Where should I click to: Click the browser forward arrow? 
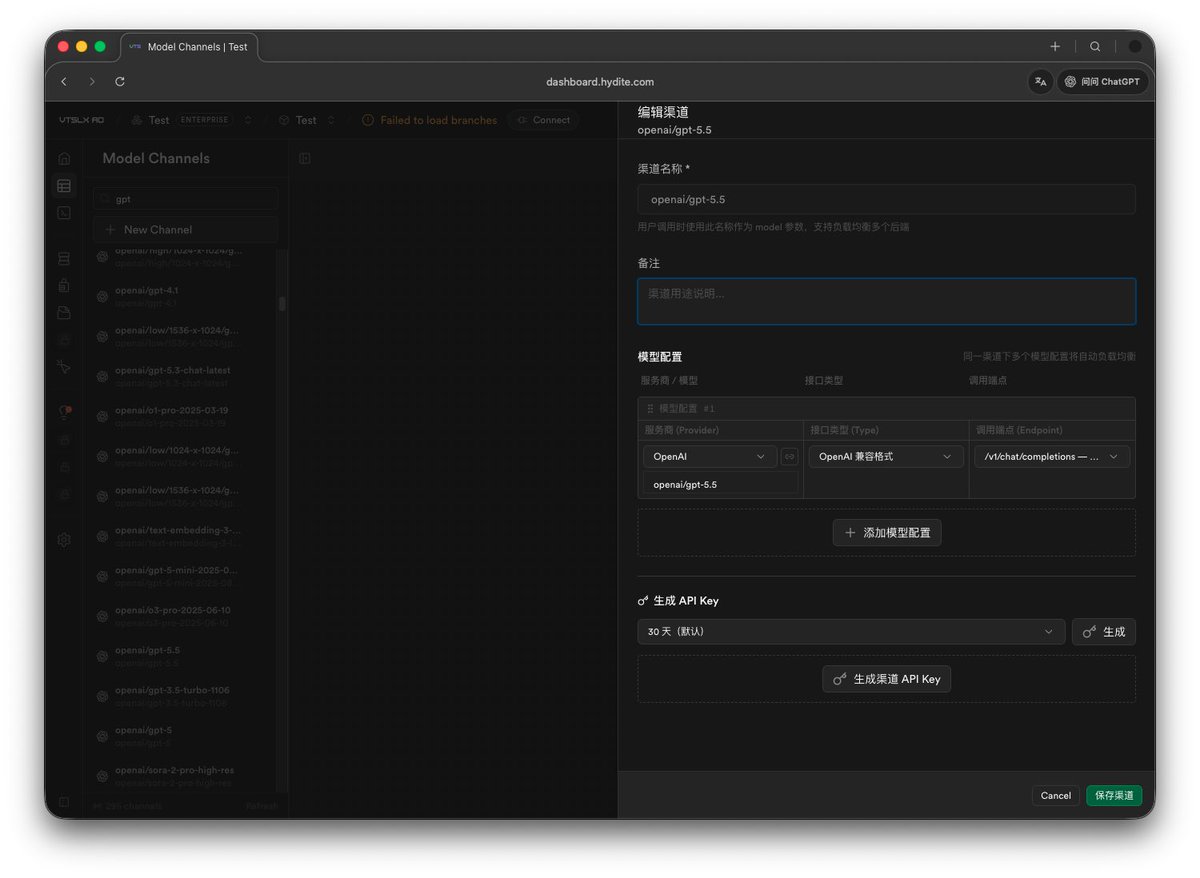[92, 82]
